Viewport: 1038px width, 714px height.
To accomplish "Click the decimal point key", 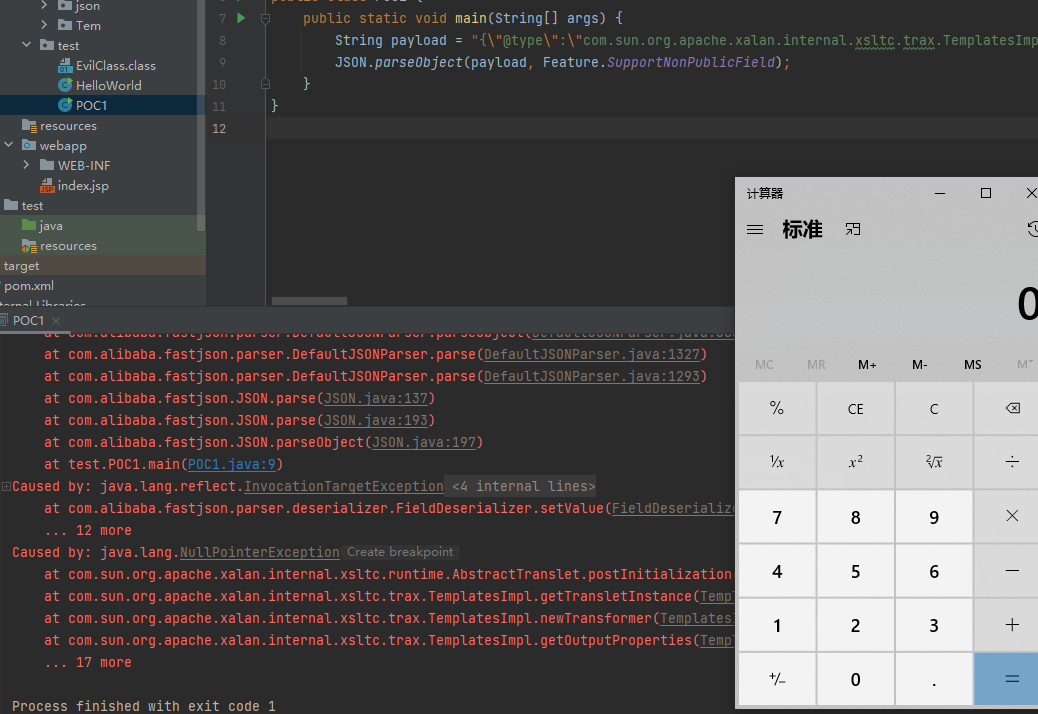I will [933, 679].
